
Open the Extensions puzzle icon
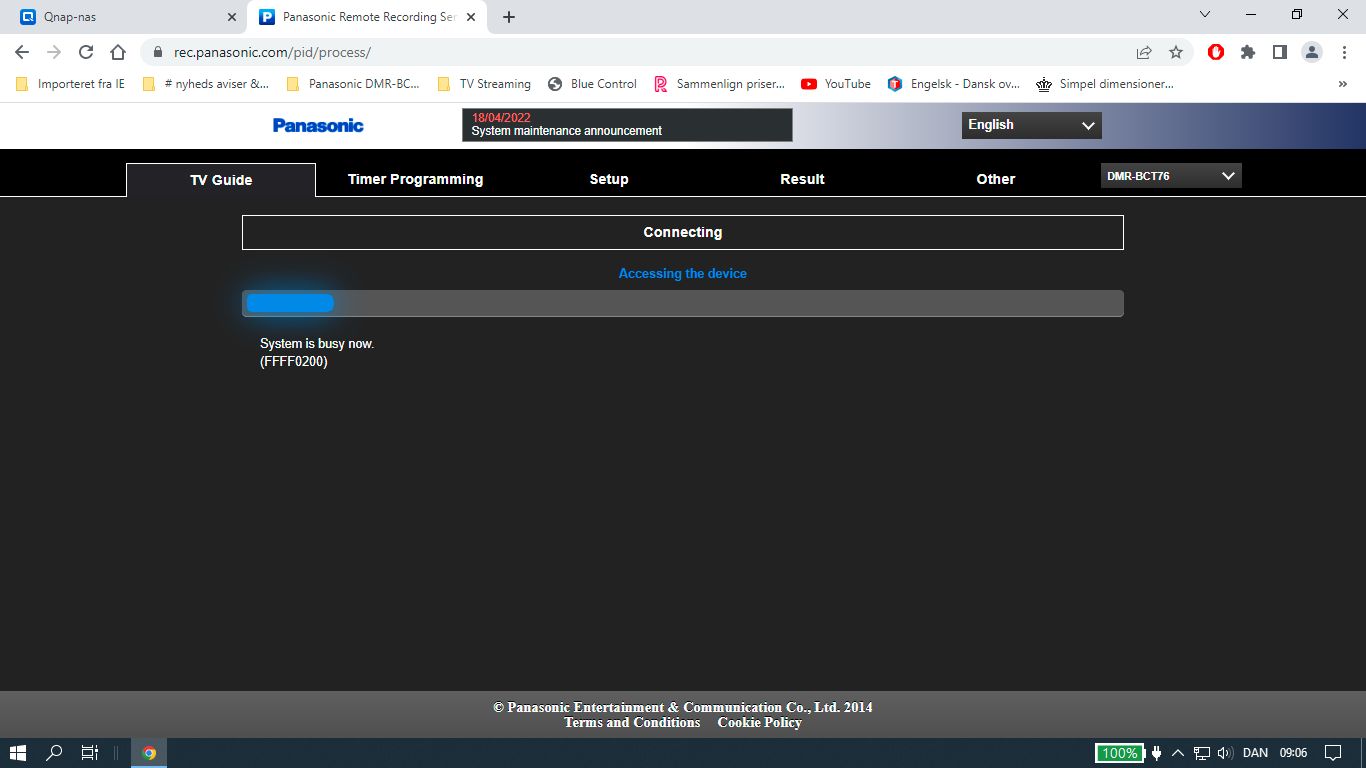pos(1248,52)
